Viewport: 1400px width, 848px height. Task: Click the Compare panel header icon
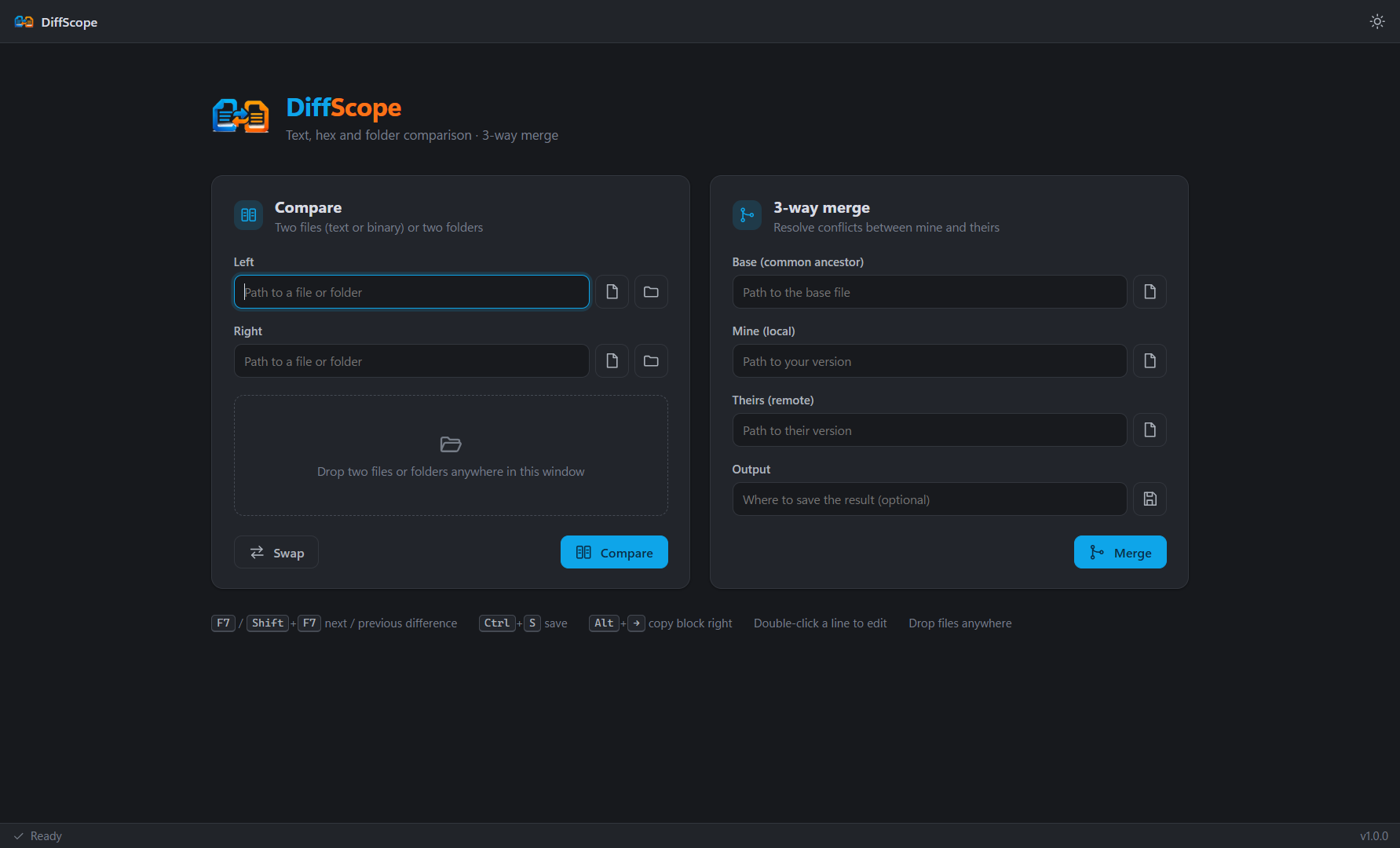(249, 215)
